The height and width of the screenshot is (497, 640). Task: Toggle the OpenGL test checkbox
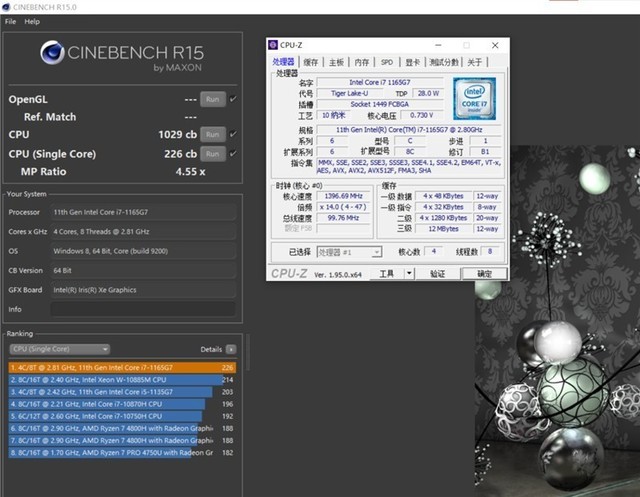click(233, 99)
